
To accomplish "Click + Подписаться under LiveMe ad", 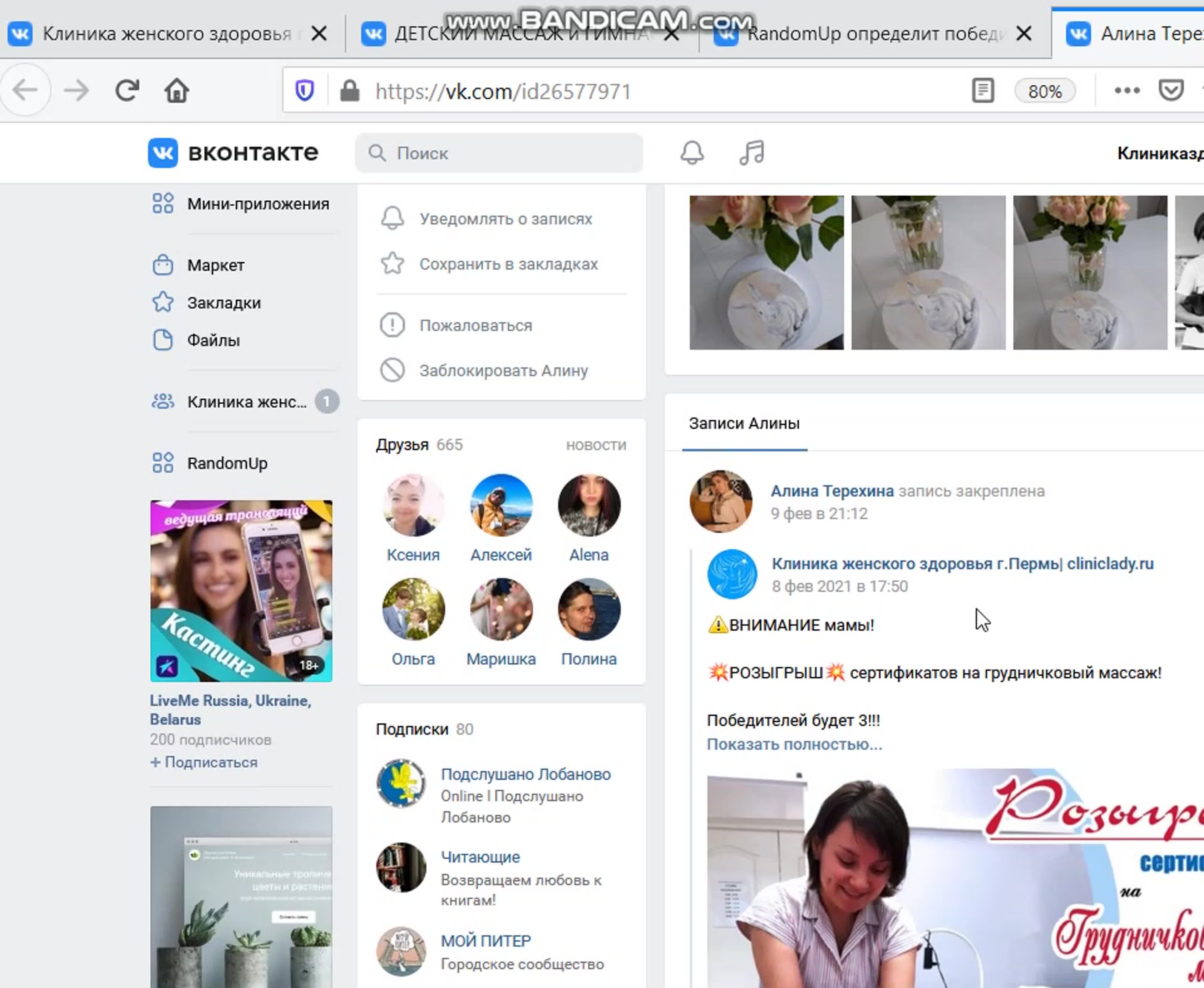I will [x=204, y=762].
